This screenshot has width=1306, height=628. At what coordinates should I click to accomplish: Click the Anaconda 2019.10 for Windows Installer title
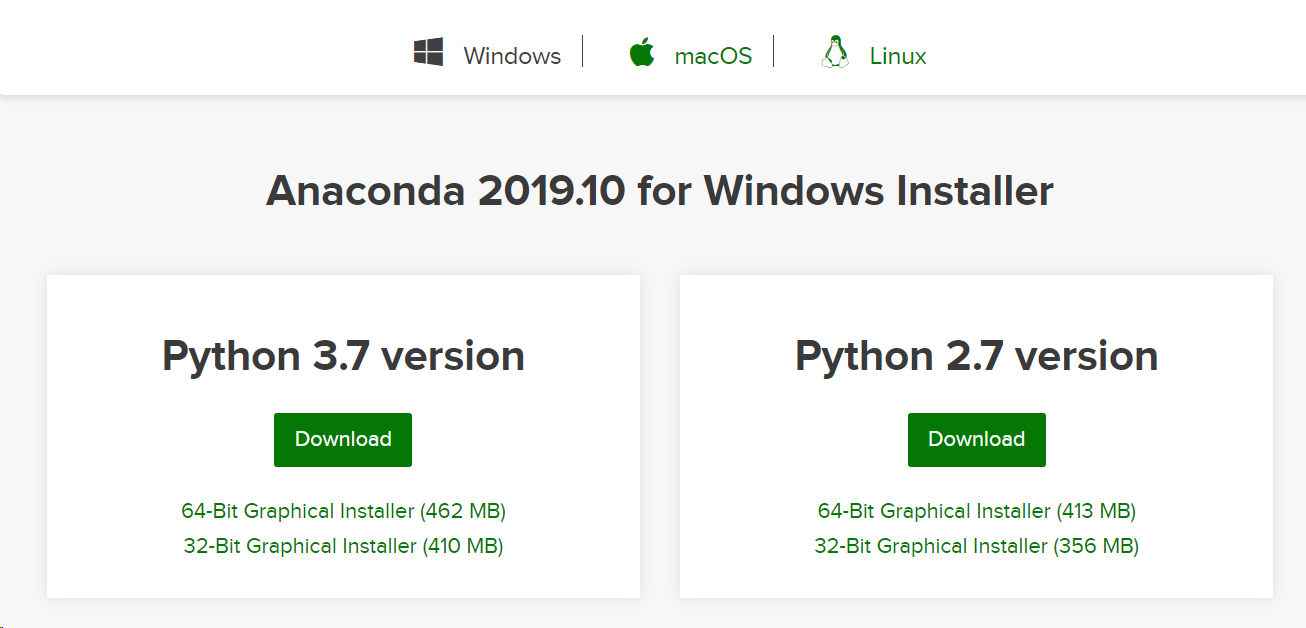[x=659, y=190]
